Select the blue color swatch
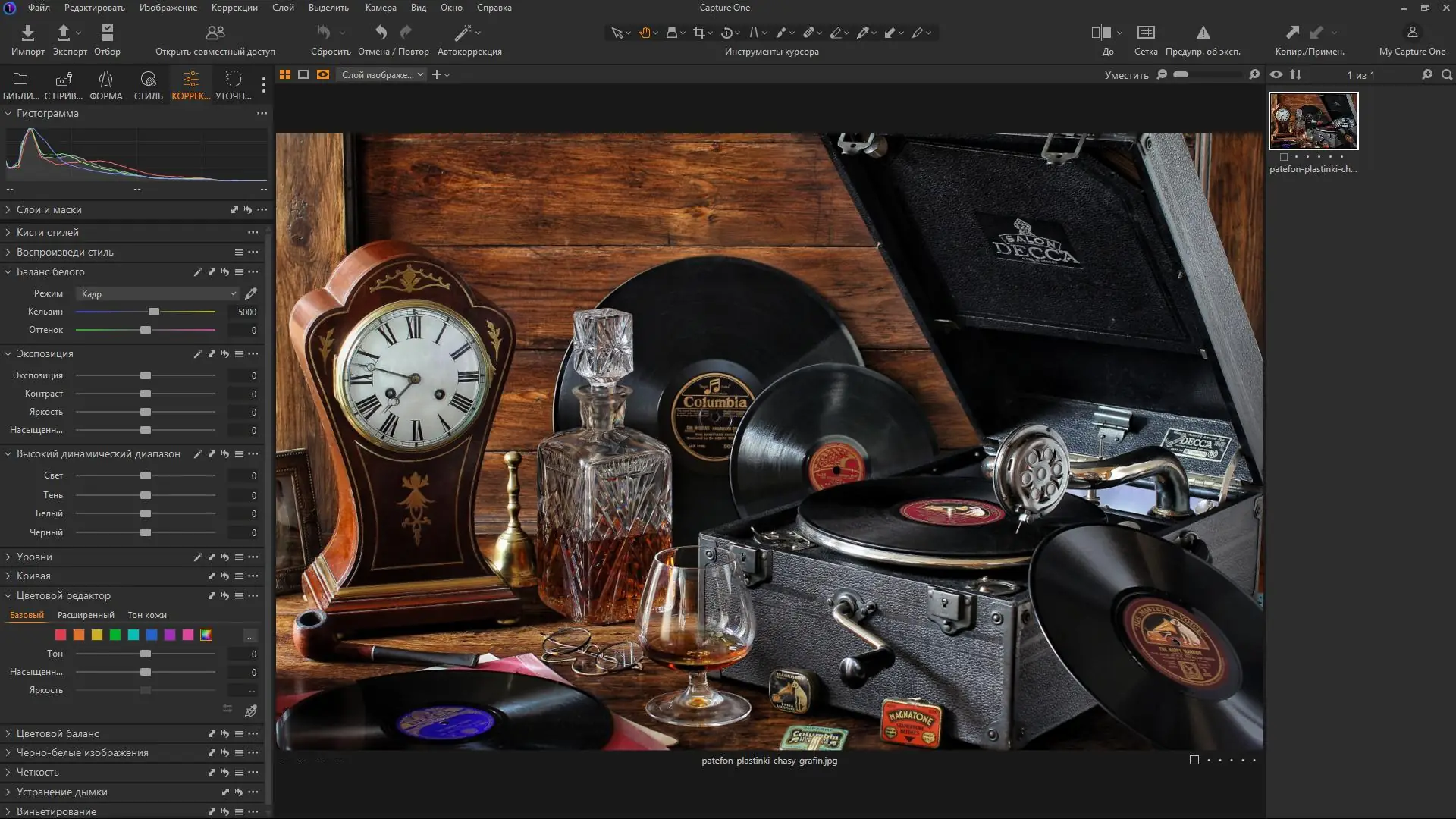The height and width of the screenshot is (819, 1456). (x=152, y=635)
